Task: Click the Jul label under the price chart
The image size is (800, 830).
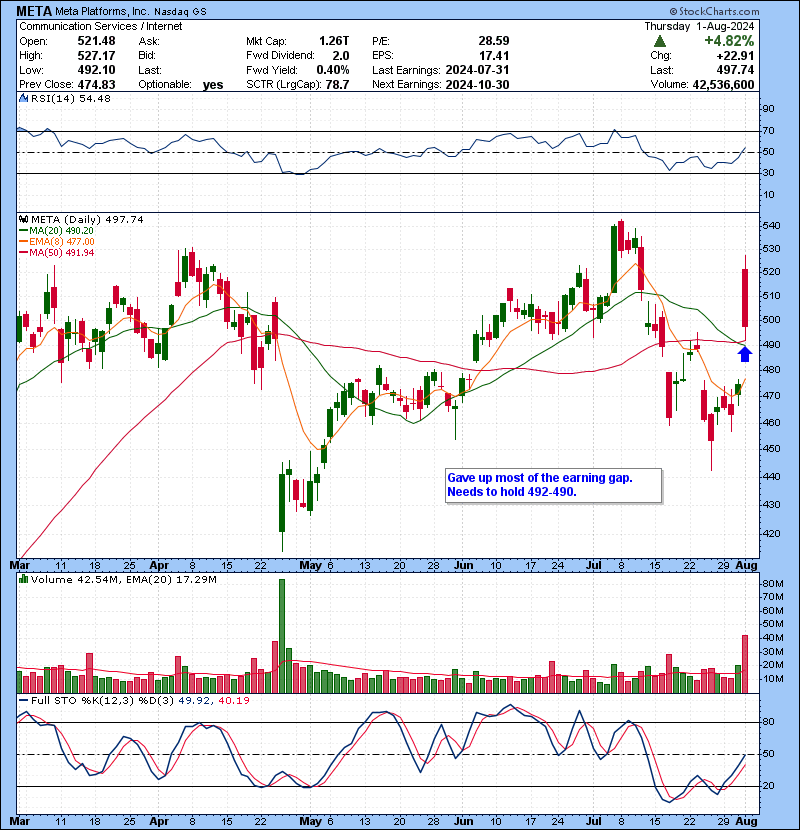Action: [x=594, y=565]
